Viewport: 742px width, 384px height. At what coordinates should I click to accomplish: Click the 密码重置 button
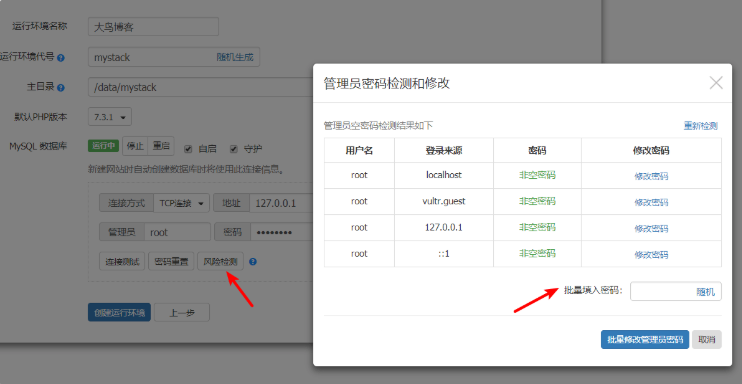pos(171,261)
